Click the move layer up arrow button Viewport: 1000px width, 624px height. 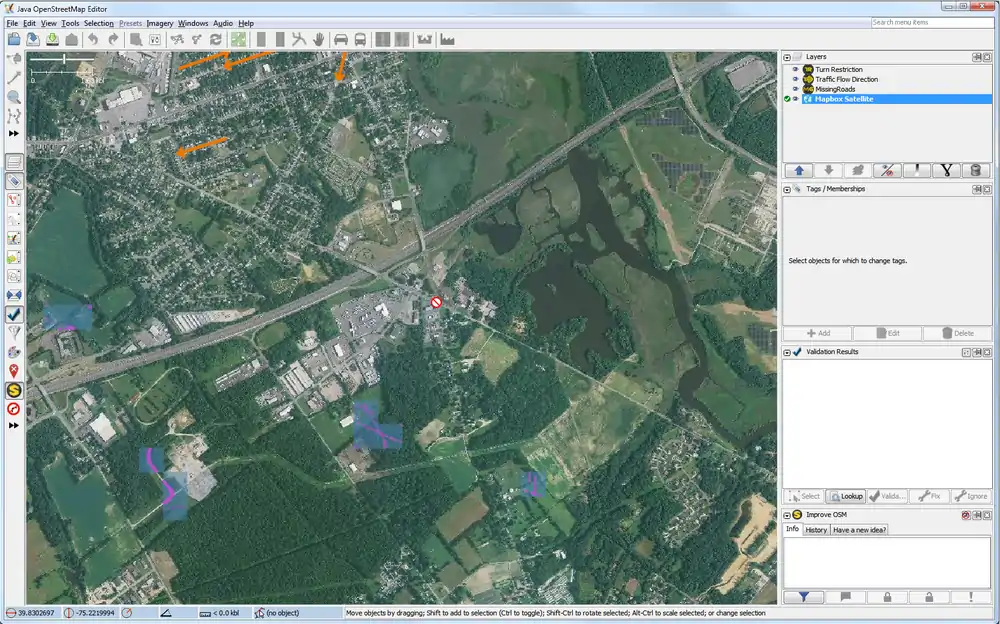coord(799,171)
